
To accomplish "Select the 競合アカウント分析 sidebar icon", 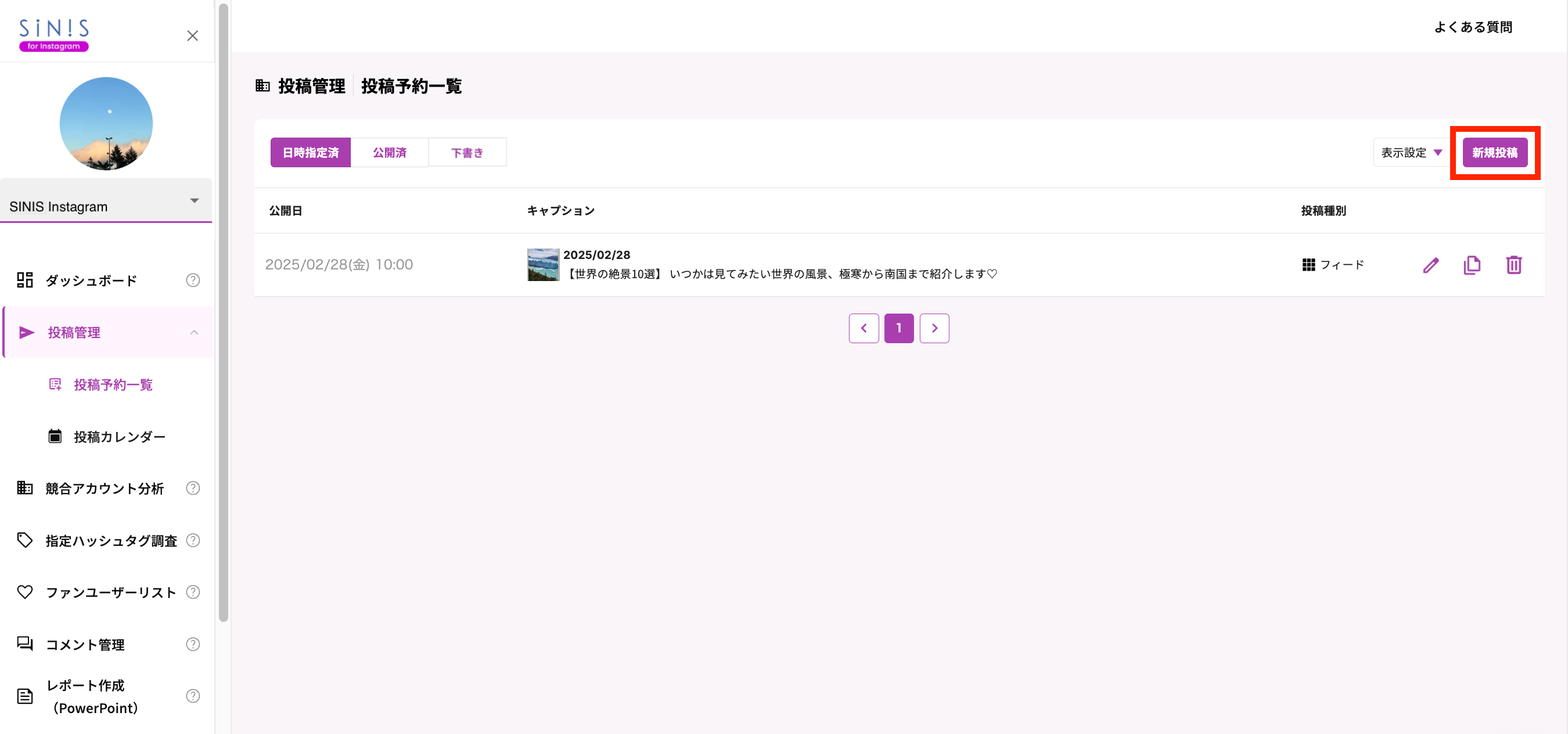I will pos(24,488).
